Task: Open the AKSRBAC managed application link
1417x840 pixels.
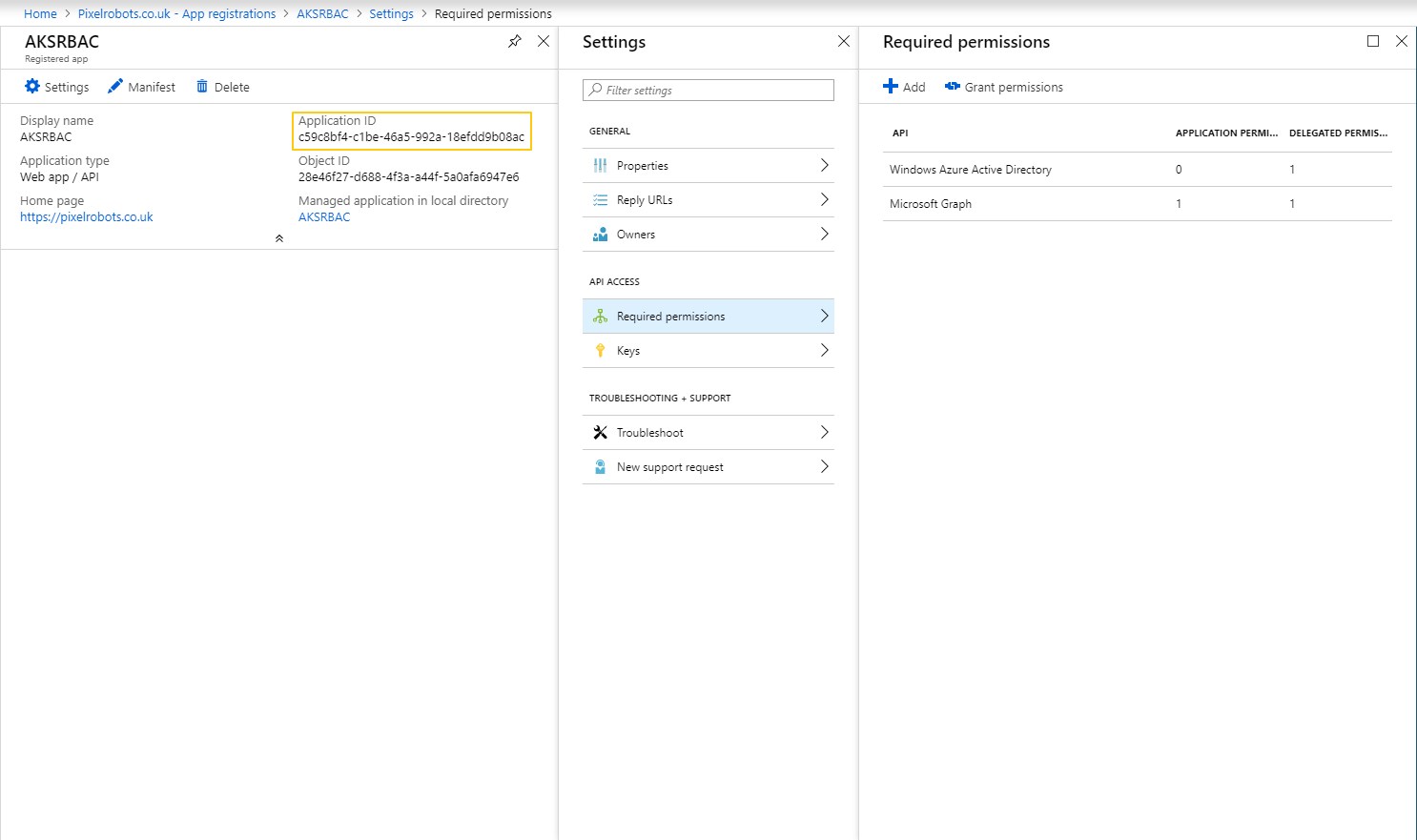Action: pos(324,217)
